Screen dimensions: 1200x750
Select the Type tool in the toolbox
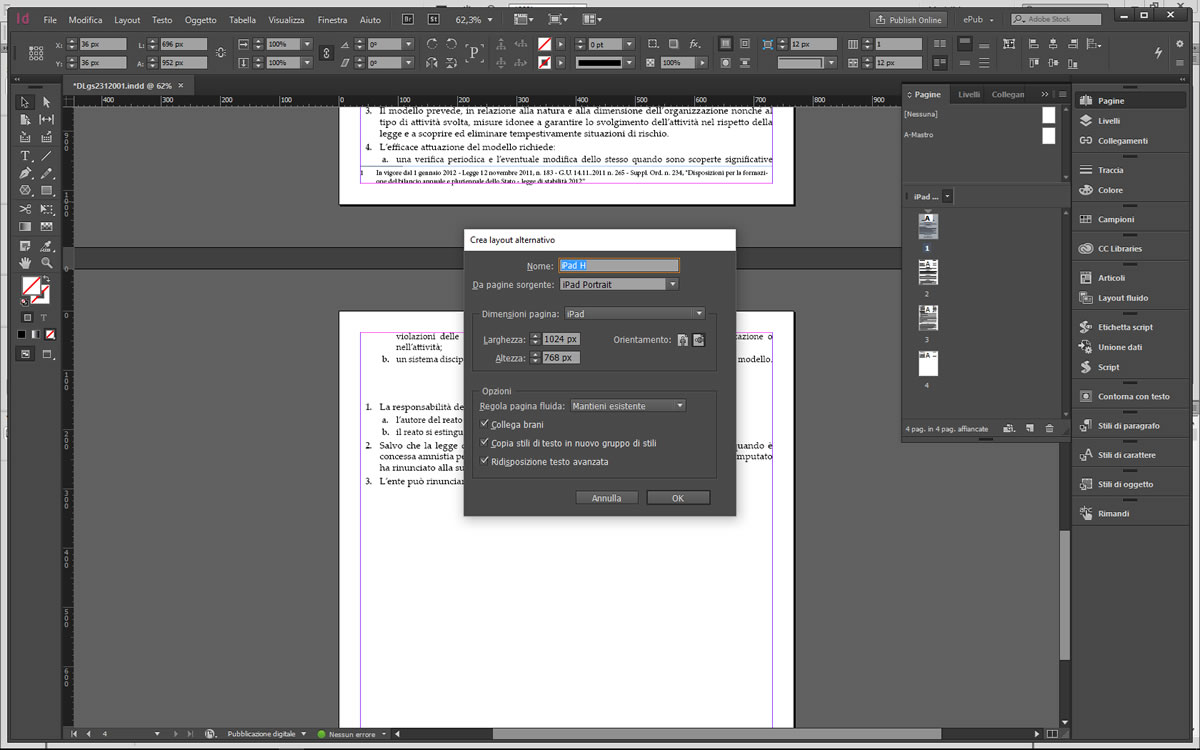click(x=25, y=156)
